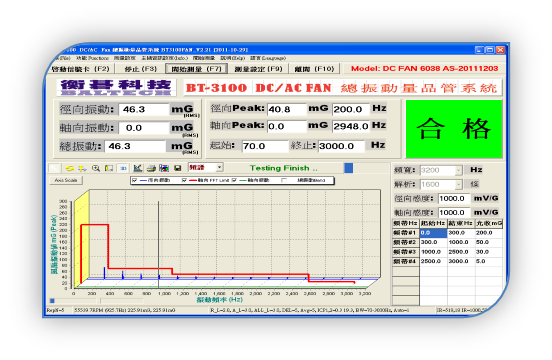Viewport: 552px width, 360px height.
Task: Click the blue progress indicator square
Action: point(349,168)
